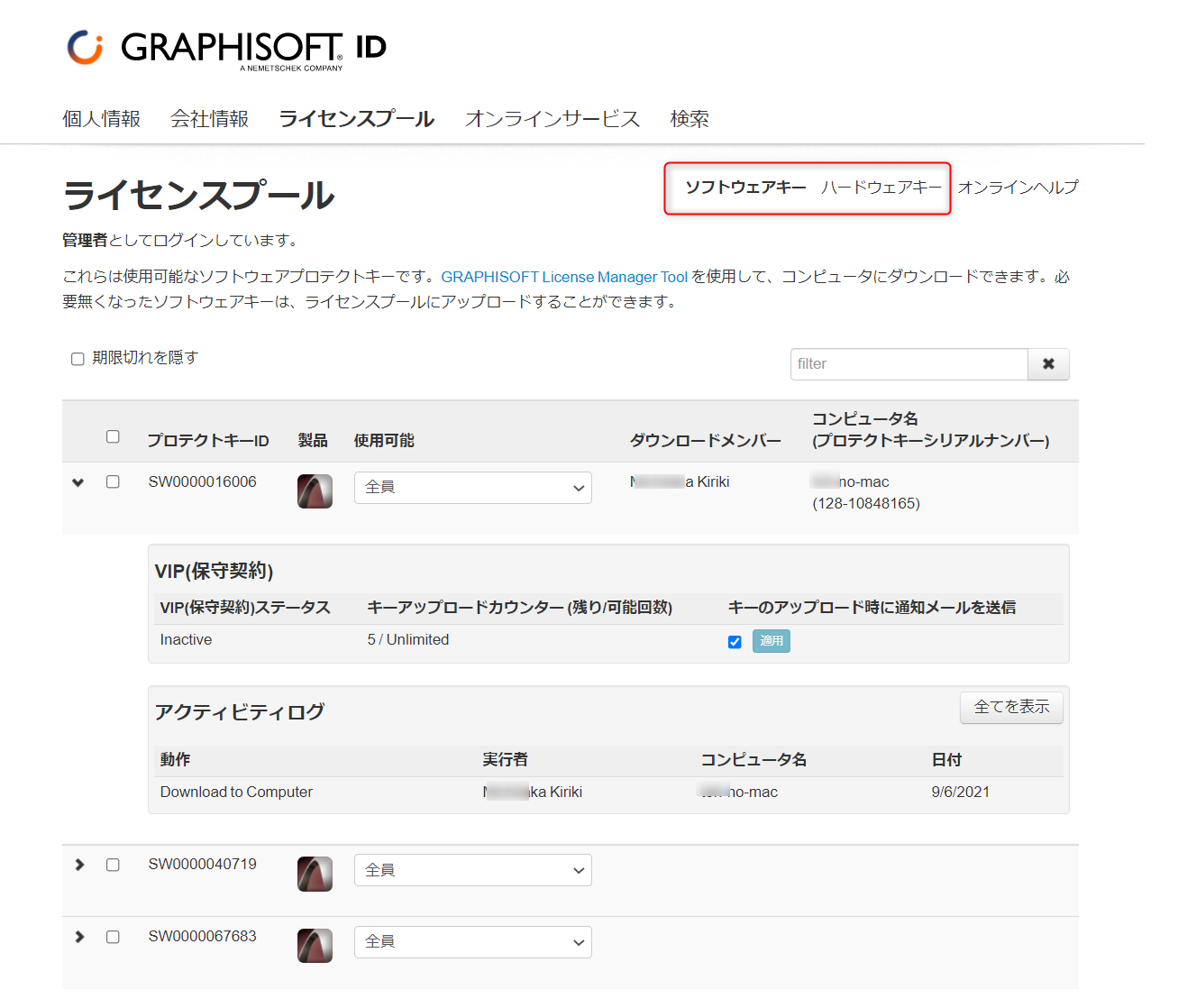Focus the filter input field
This screenshot has height=1008, width=1178.
pyautogui.click(x=909, y=364)
